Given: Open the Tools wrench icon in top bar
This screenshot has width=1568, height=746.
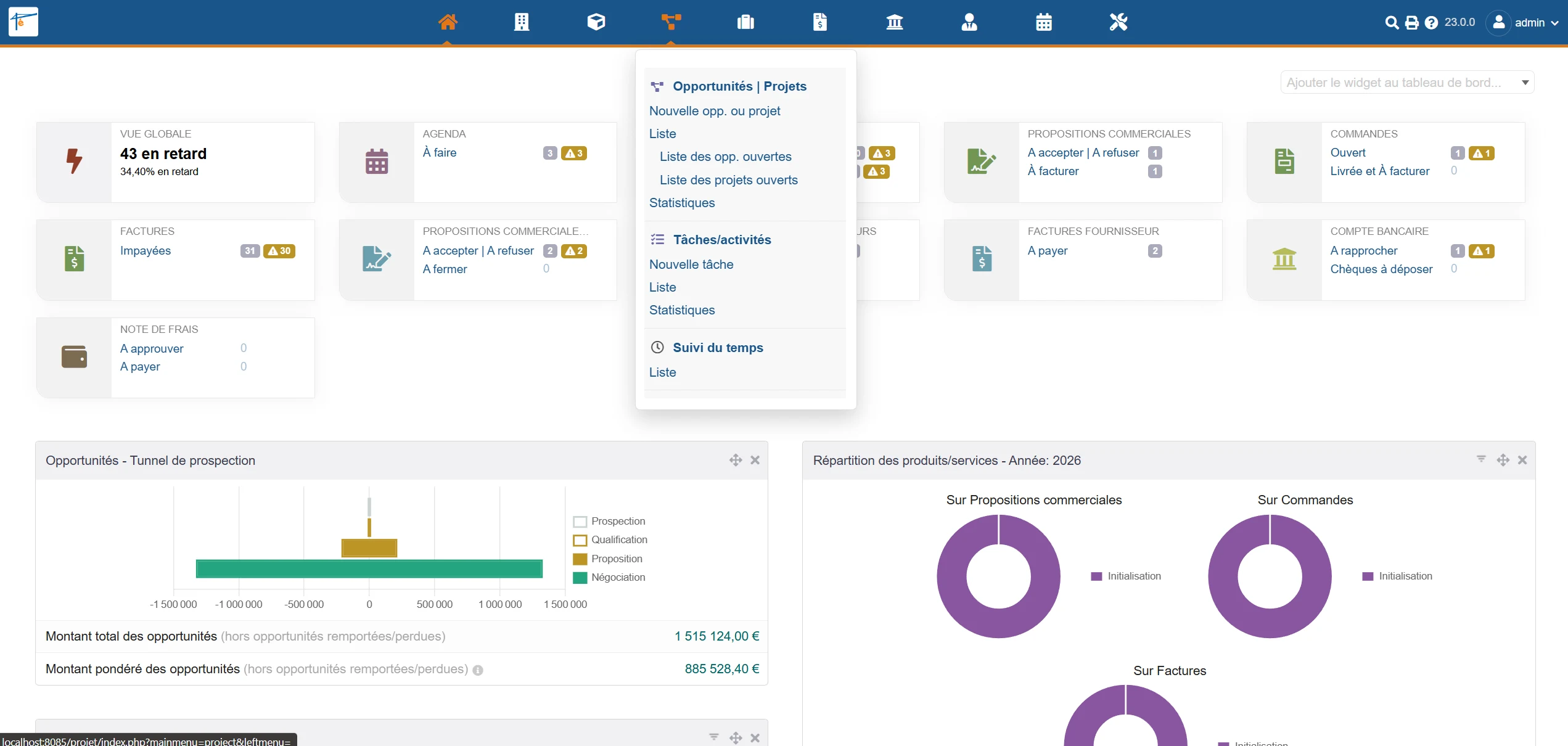Looking at the screenshot, I should [x=1119, y=22].
